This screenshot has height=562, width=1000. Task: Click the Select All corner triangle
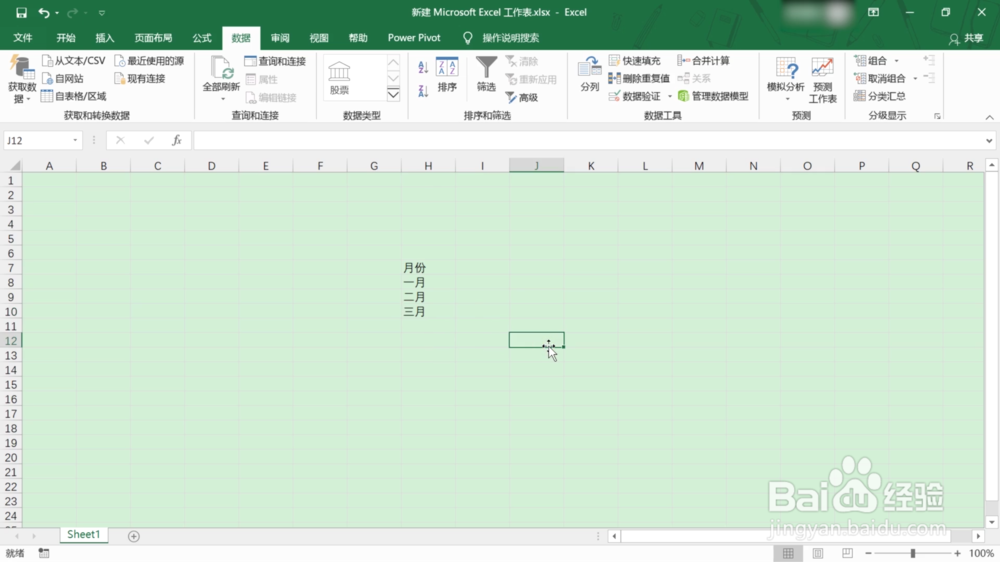coord(14,166)
